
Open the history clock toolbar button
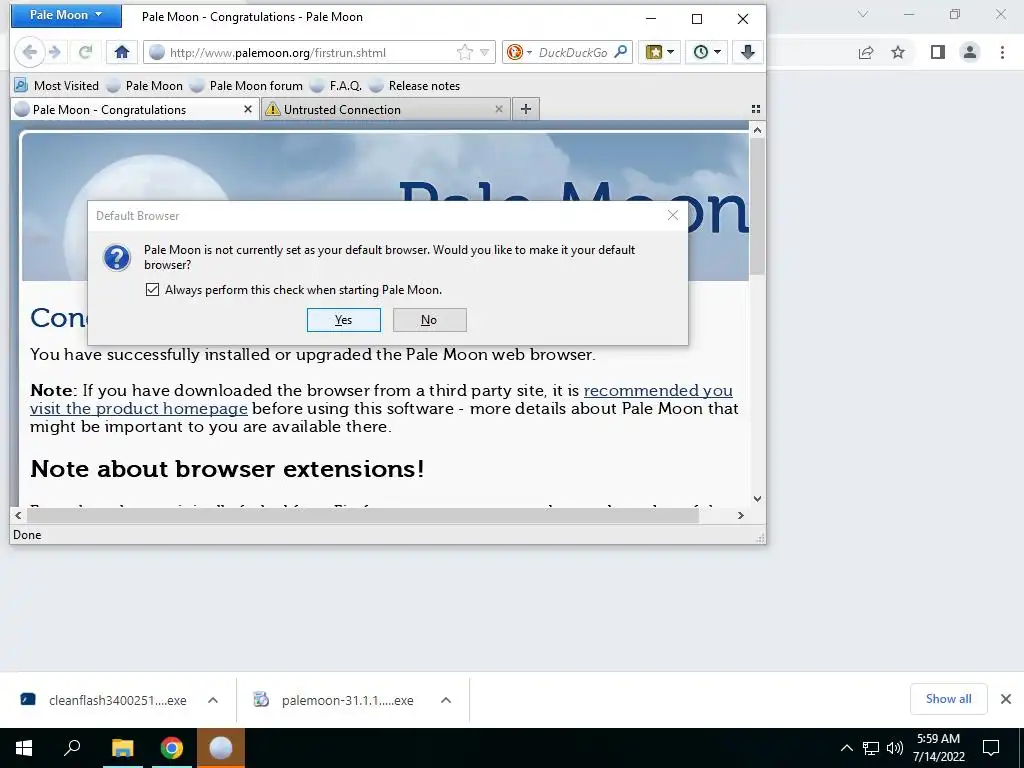[x=707, y=52]
